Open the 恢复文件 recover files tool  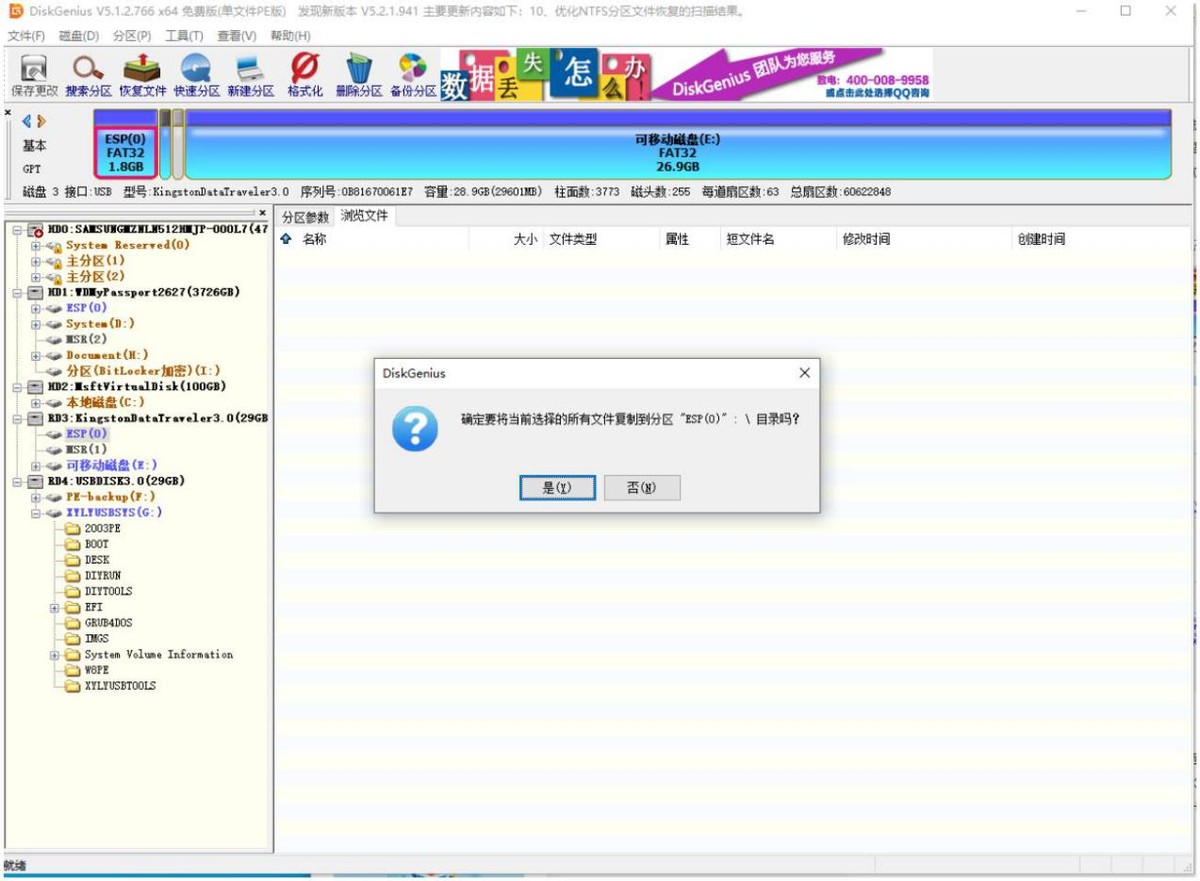click(x=142, y=75)
